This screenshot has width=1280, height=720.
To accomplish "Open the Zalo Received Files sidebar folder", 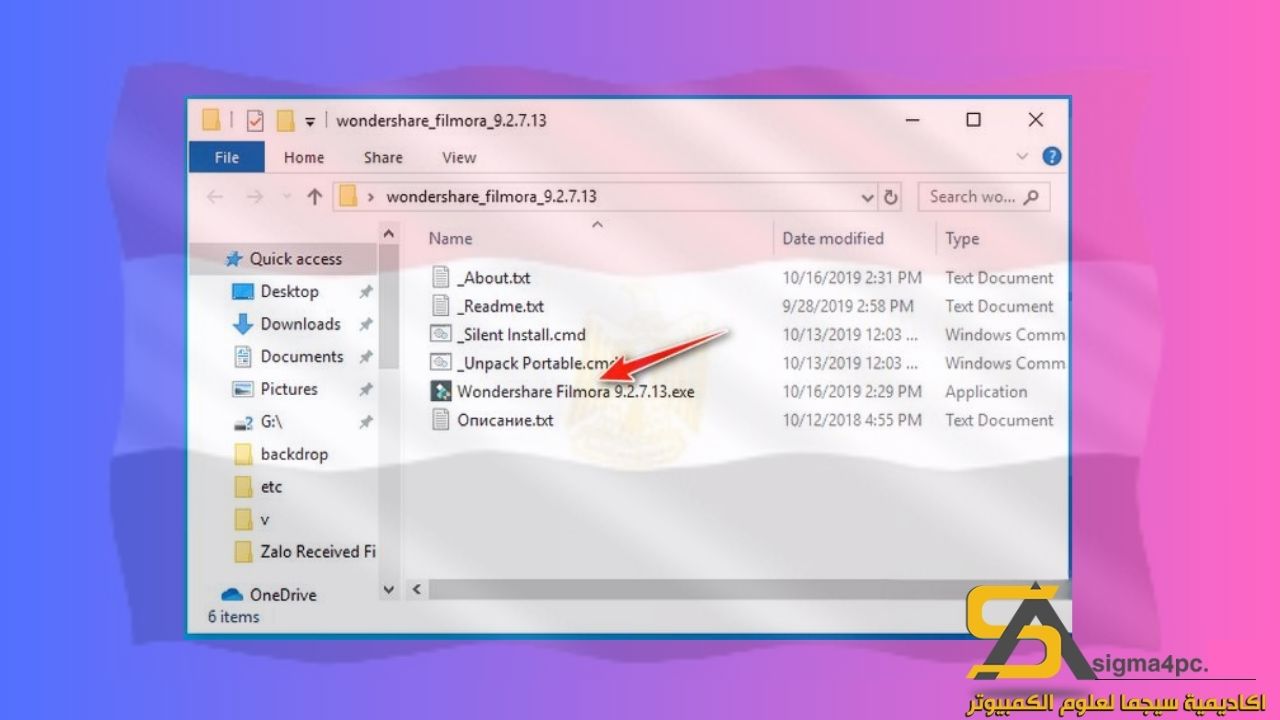I will [317, 552].
